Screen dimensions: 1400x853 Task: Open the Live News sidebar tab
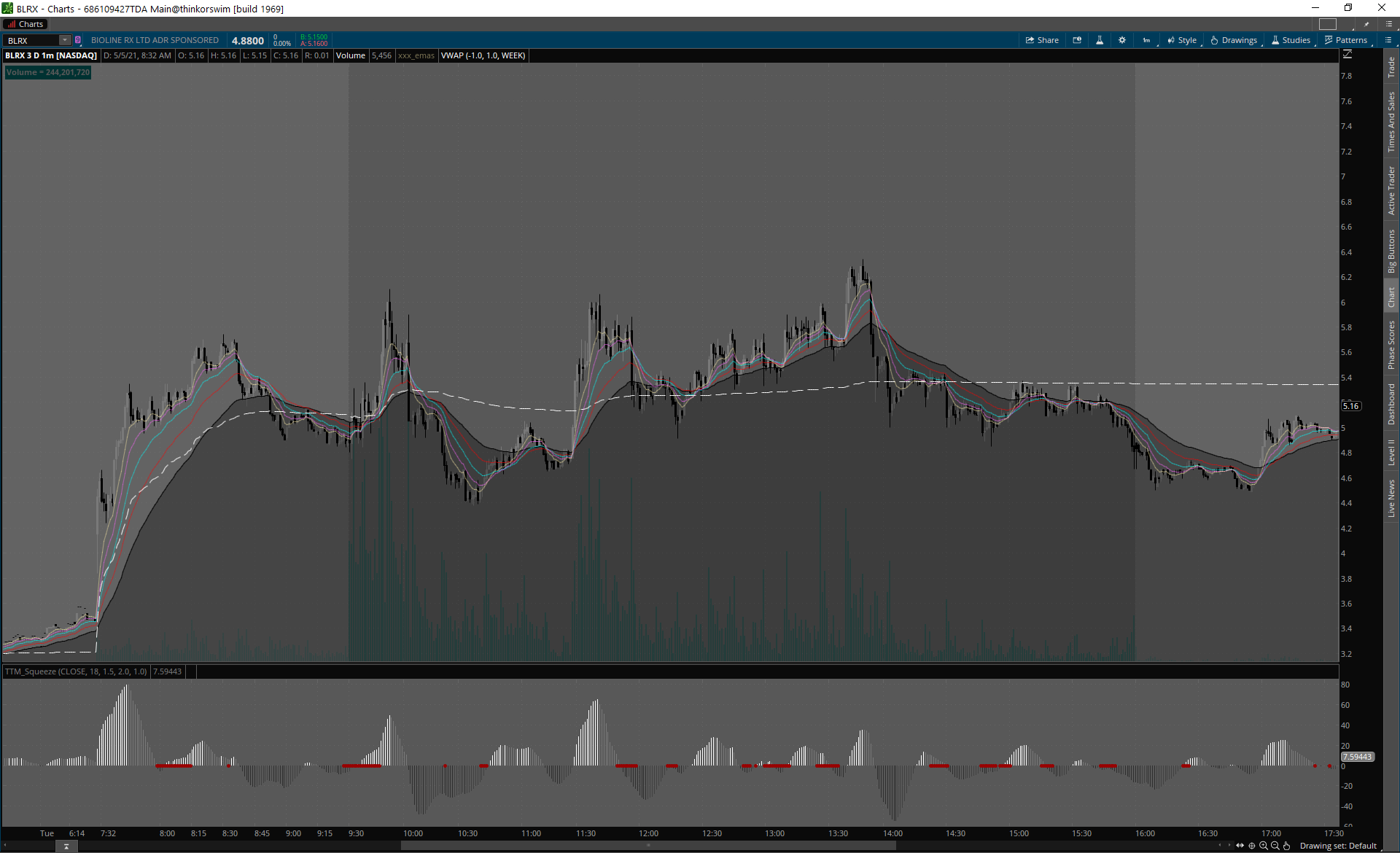[x=1391, y=499]
